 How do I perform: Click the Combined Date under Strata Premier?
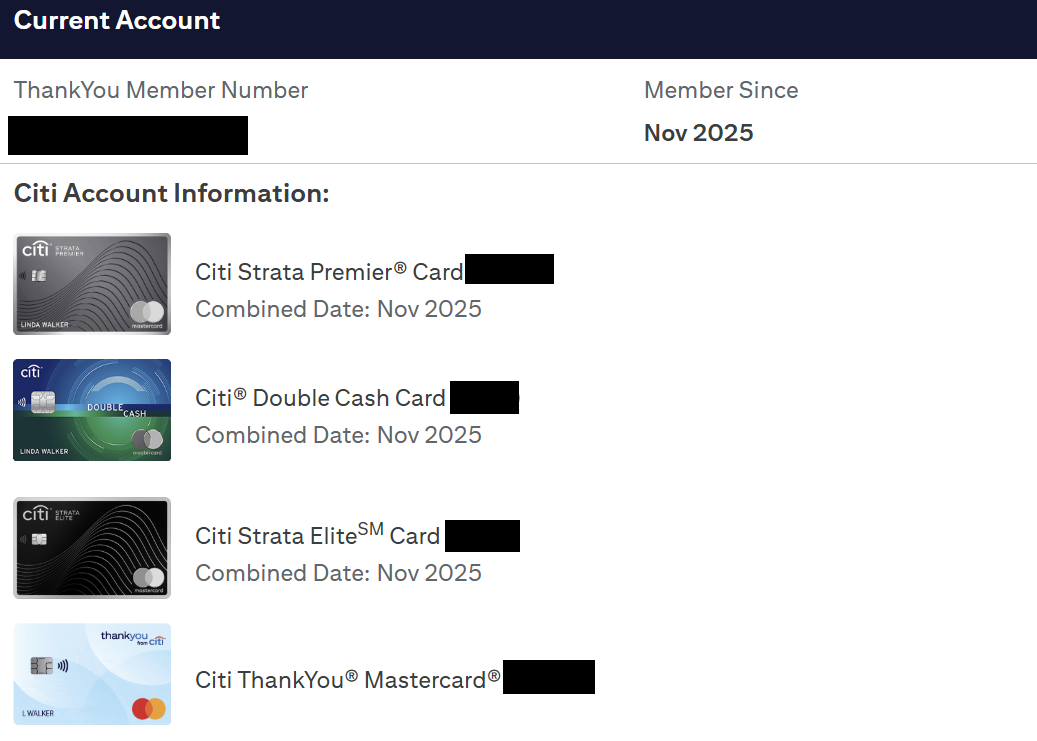[x=338, y=309]
